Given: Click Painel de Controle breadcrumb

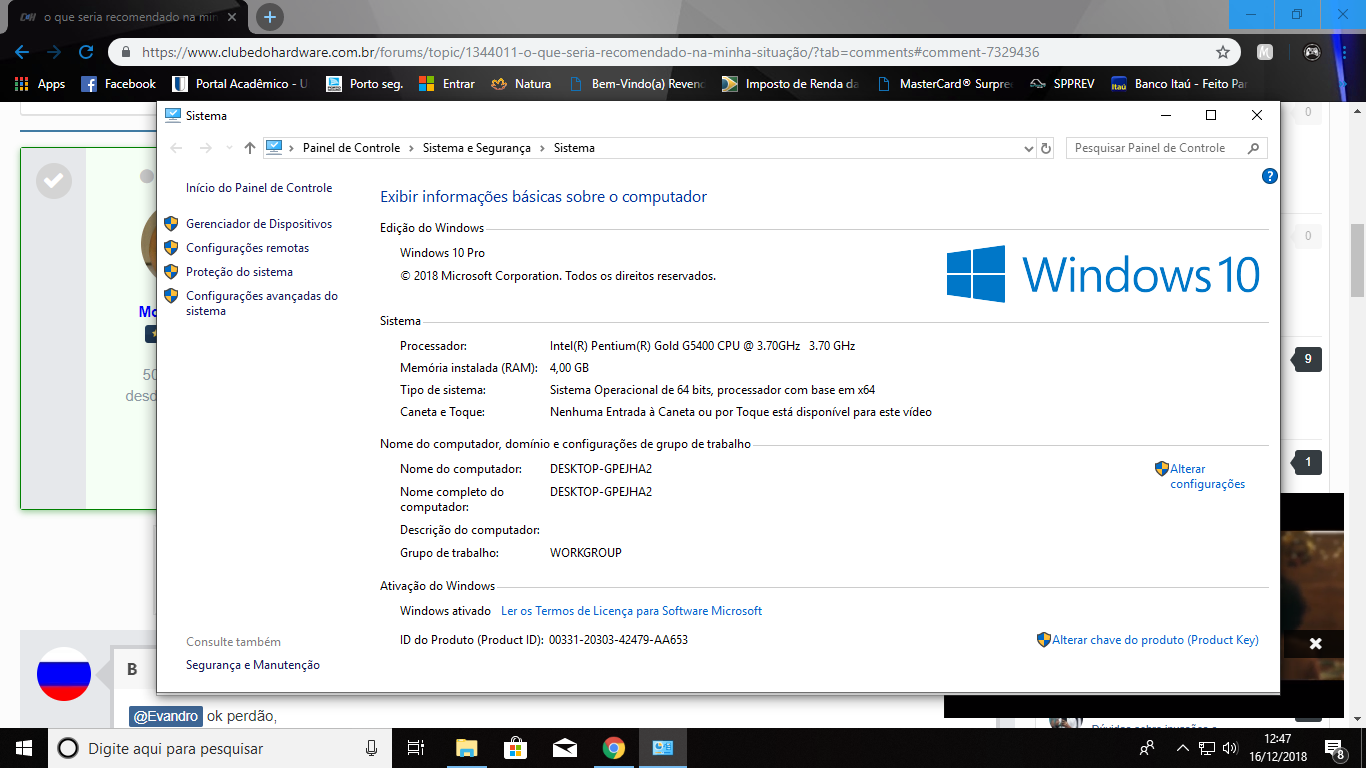Looking at the screenshot, I should click(x=351, y=148).
